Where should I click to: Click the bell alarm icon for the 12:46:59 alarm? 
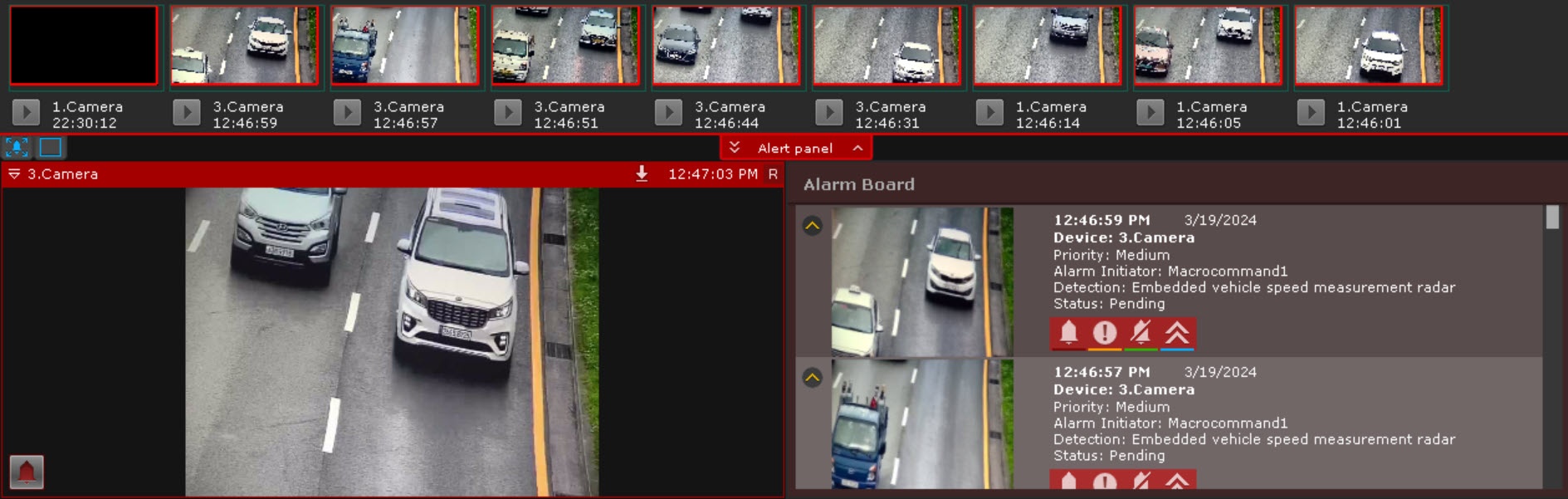(x=1068, y=333)
